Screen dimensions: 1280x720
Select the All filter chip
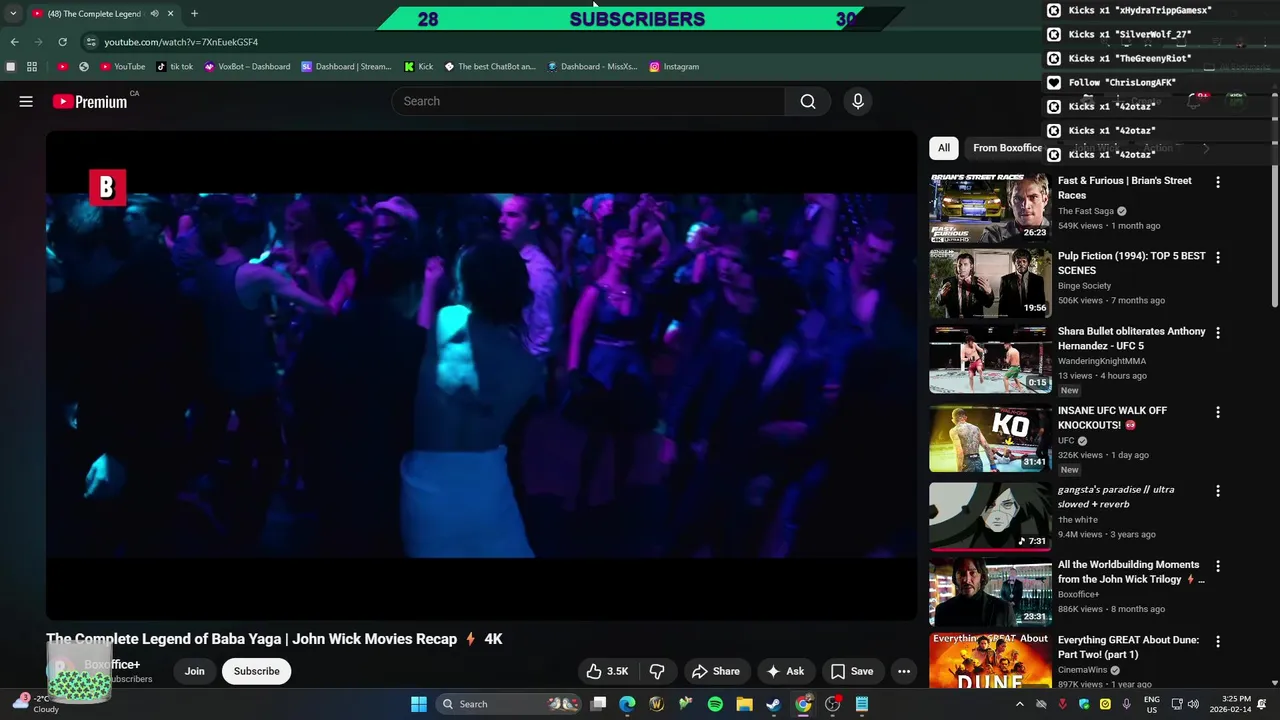click(943, 148)
